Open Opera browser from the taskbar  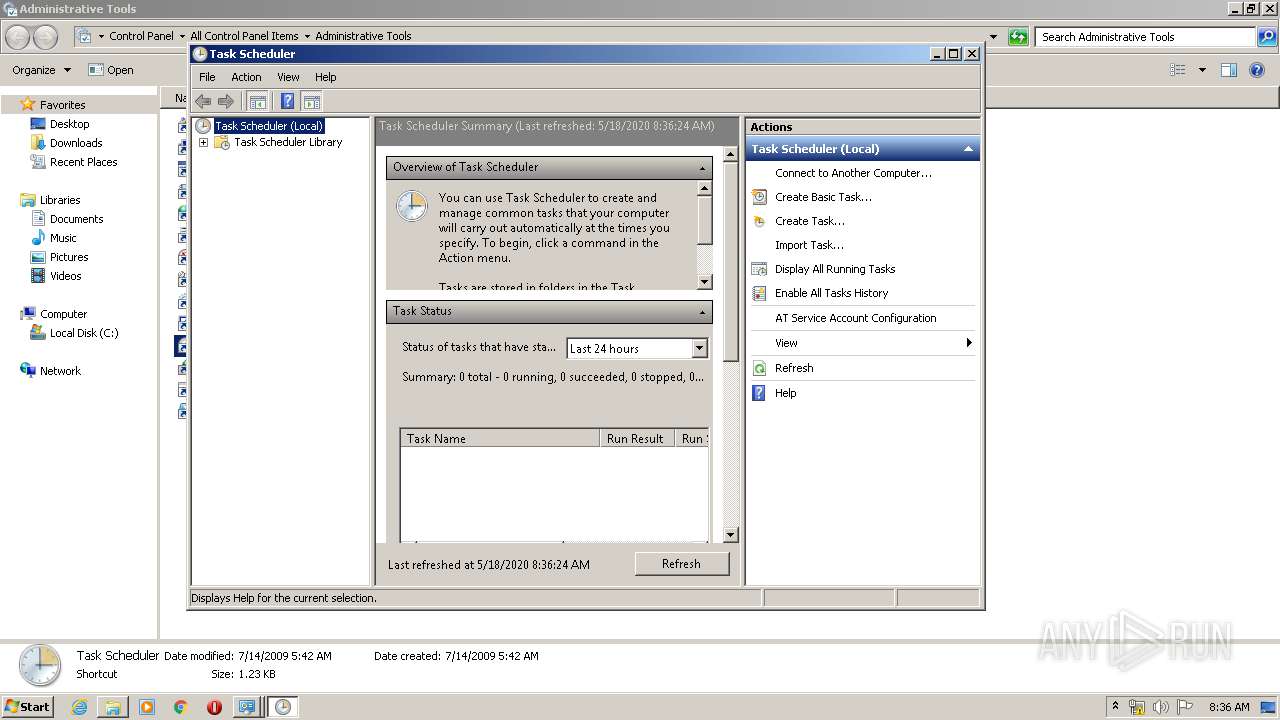(214, 707)
